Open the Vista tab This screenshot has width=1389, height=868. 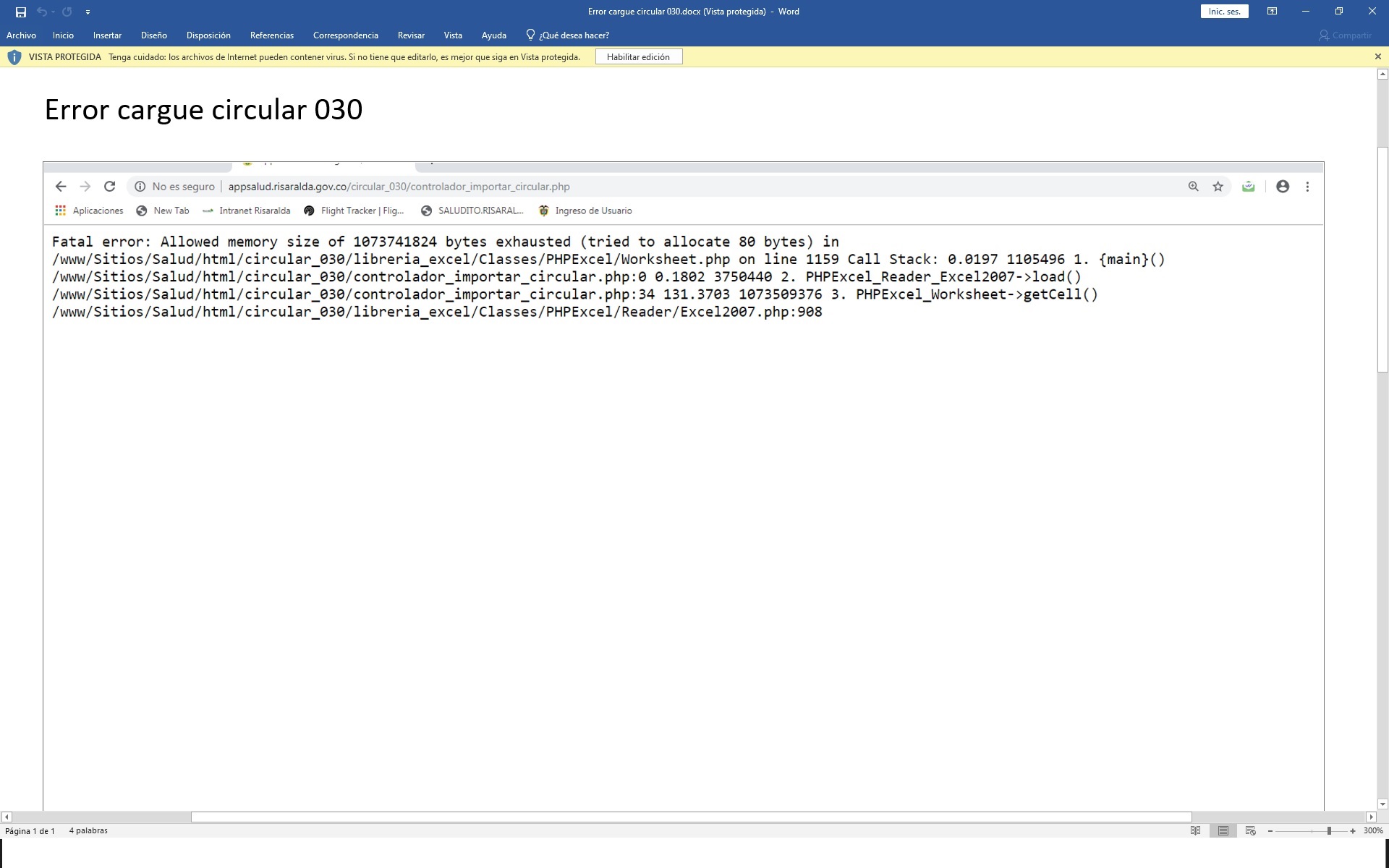point(453,35)
